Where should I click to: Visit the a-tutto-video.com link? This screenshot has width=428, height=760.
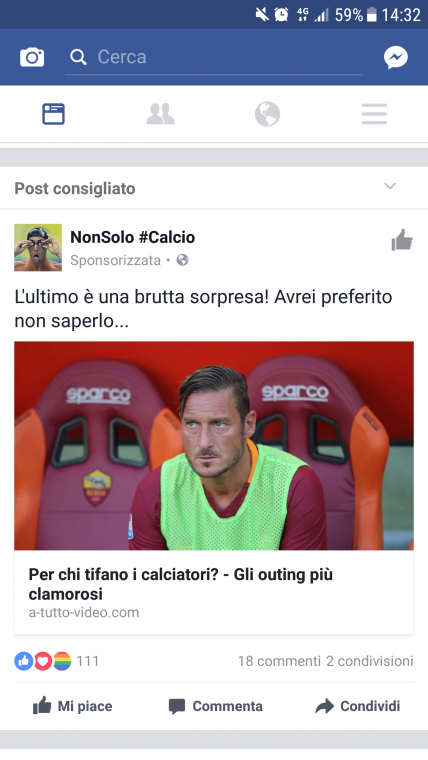(x=84, y=613)
